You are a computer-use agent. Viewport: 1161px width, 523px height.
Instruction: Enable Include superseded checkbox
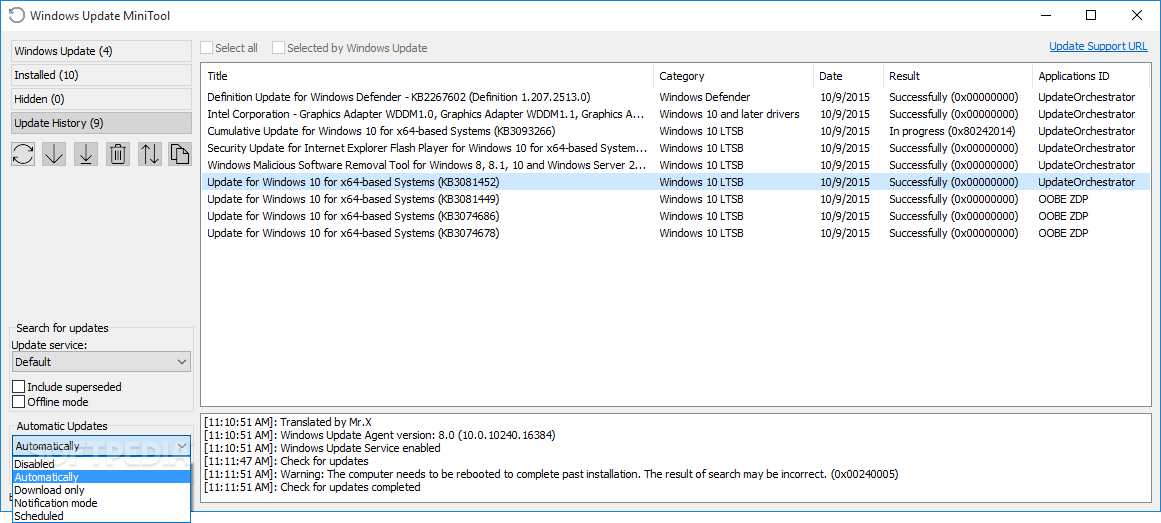(x=19, y=387)
